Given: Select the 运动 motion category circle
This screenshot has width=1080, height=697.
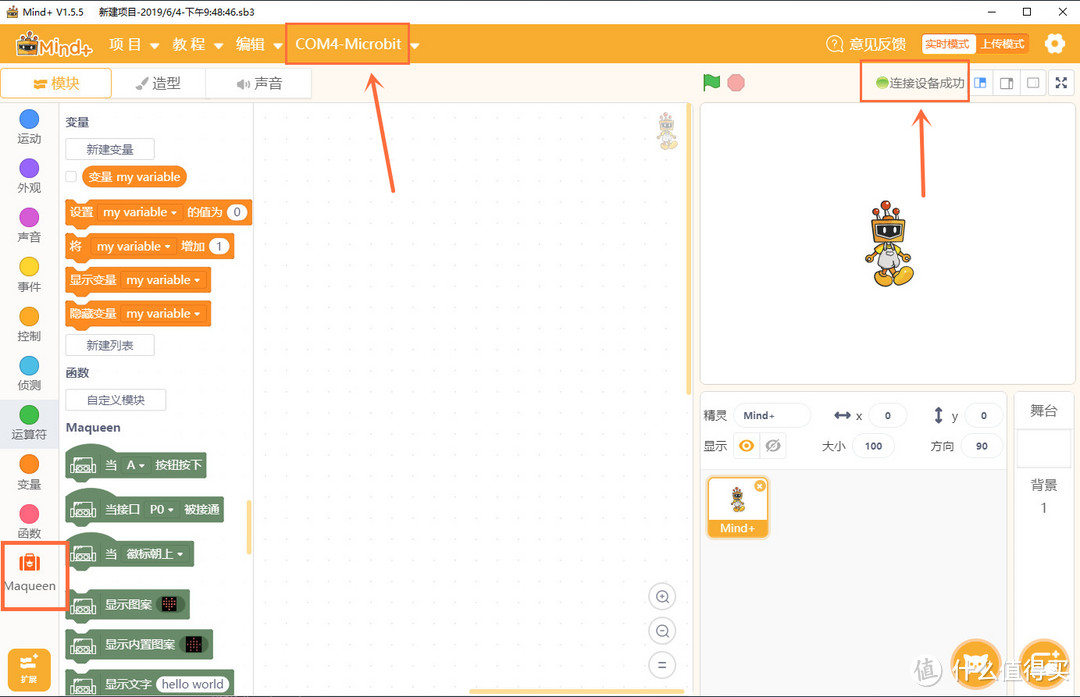Looking at the screenshot, I should 29,118.
